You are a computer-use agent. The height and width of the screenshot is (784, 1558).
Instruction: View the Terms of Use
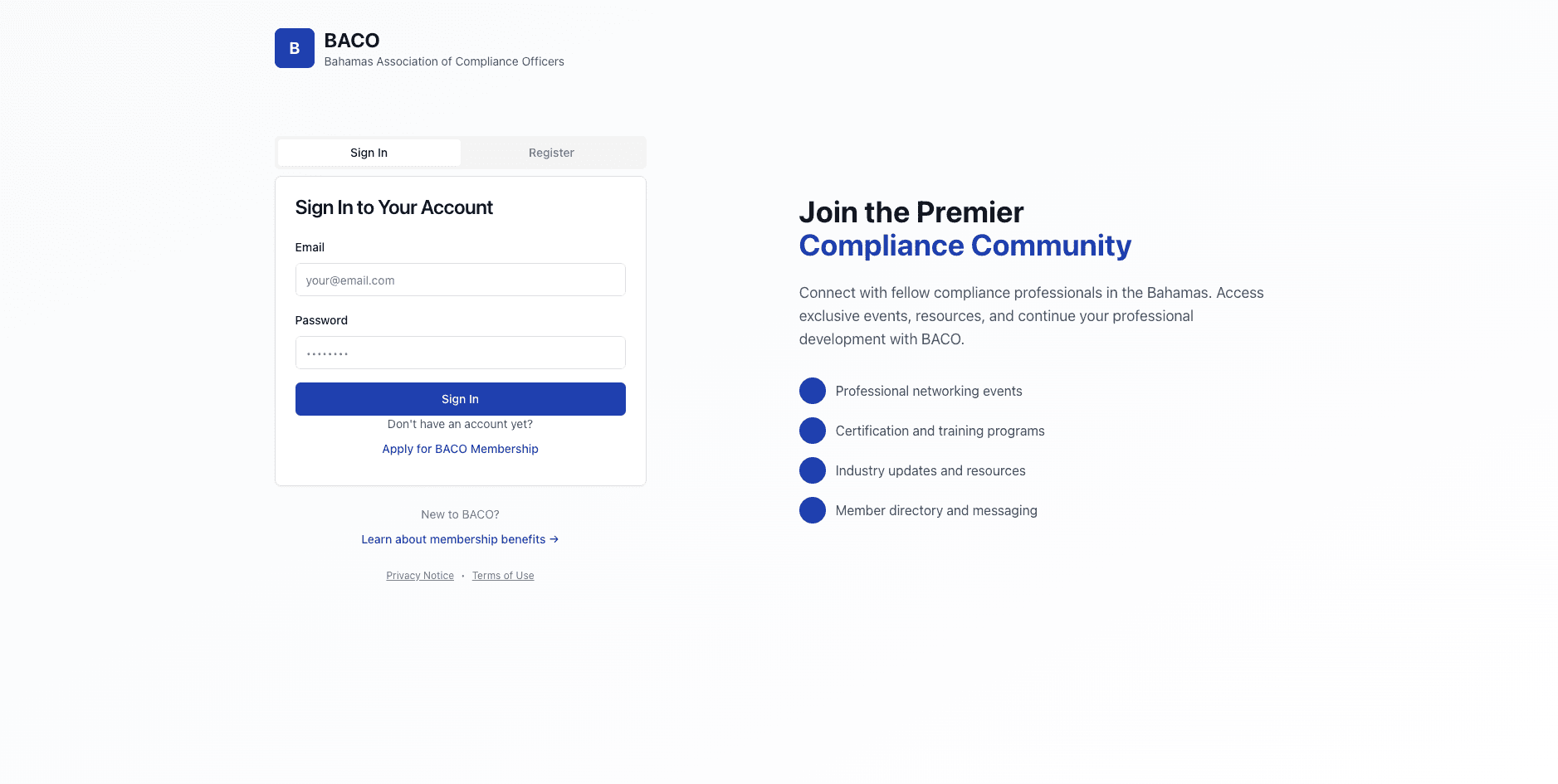tap(503, 575)
